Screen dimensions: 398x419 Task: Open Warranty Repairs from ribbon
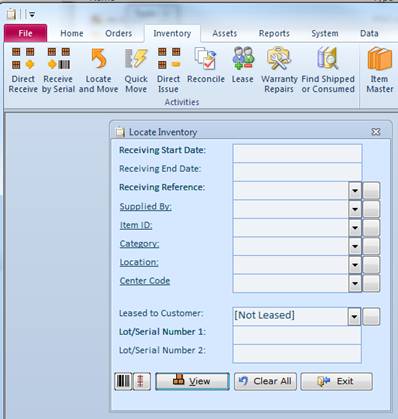[279, 70]
